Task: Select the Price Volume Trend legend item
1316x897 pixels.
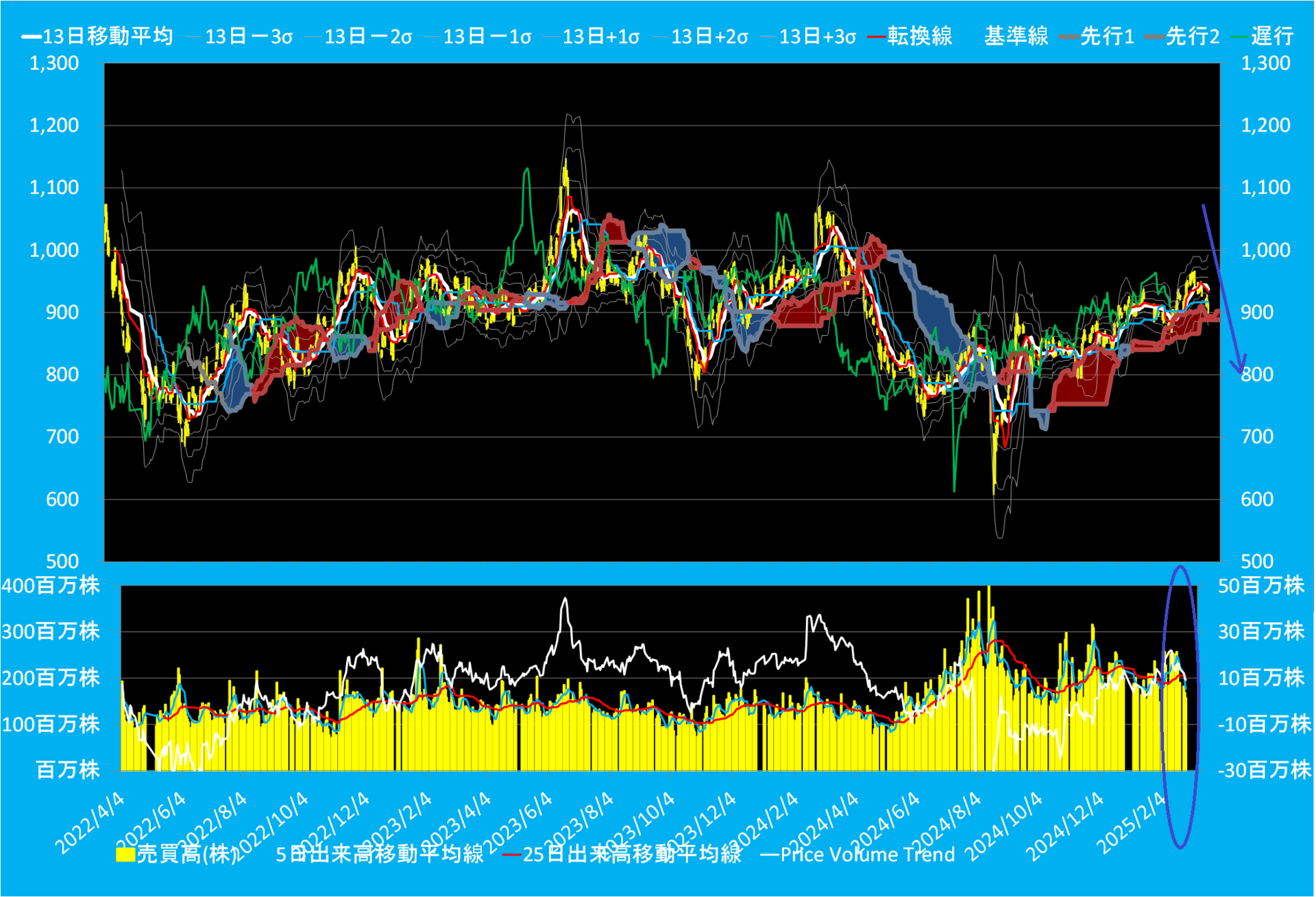Action: coord(857,854)
